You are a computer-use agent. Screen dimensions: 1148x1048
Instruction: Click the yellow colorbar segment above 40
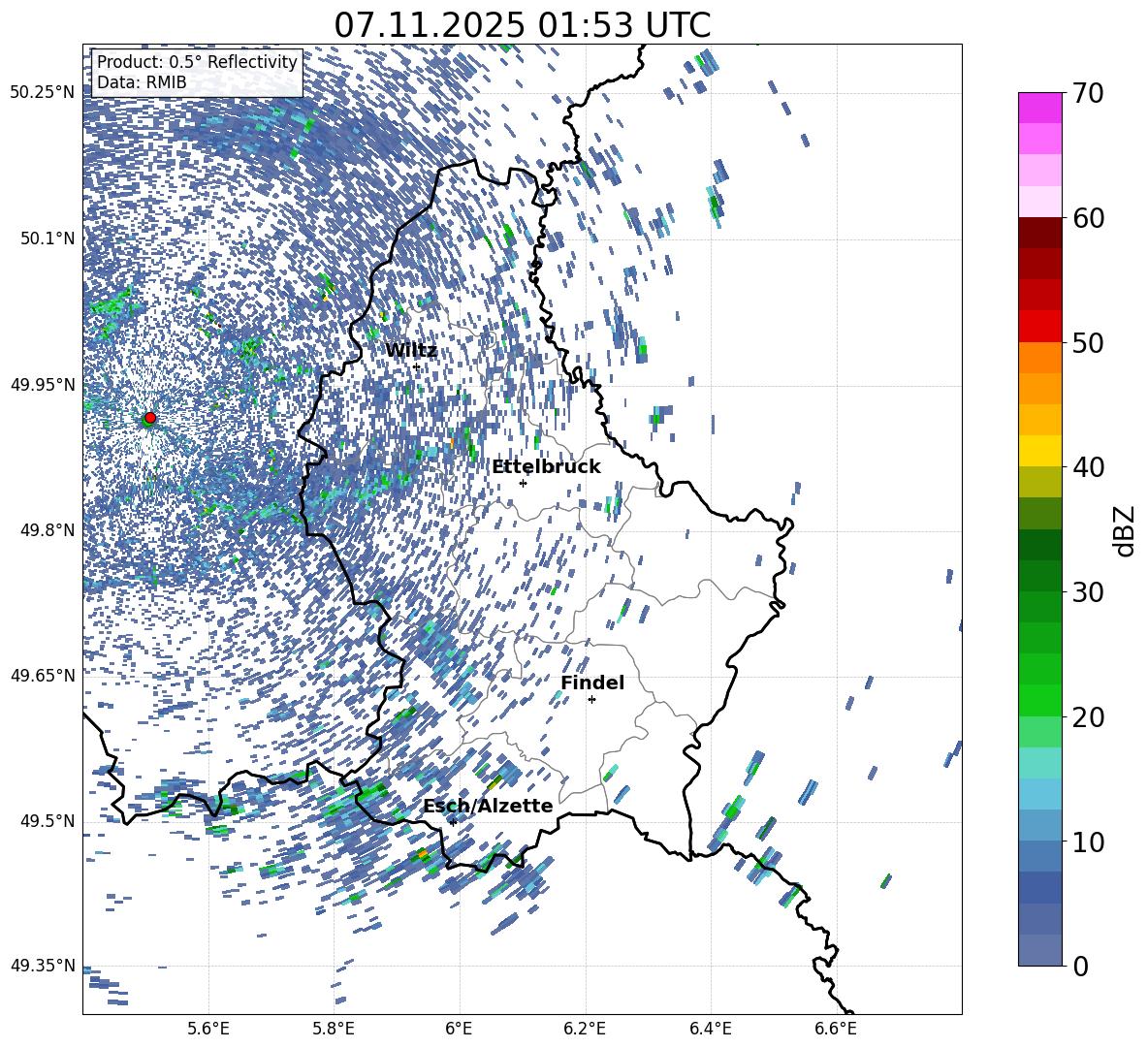tap(1039, 451)
